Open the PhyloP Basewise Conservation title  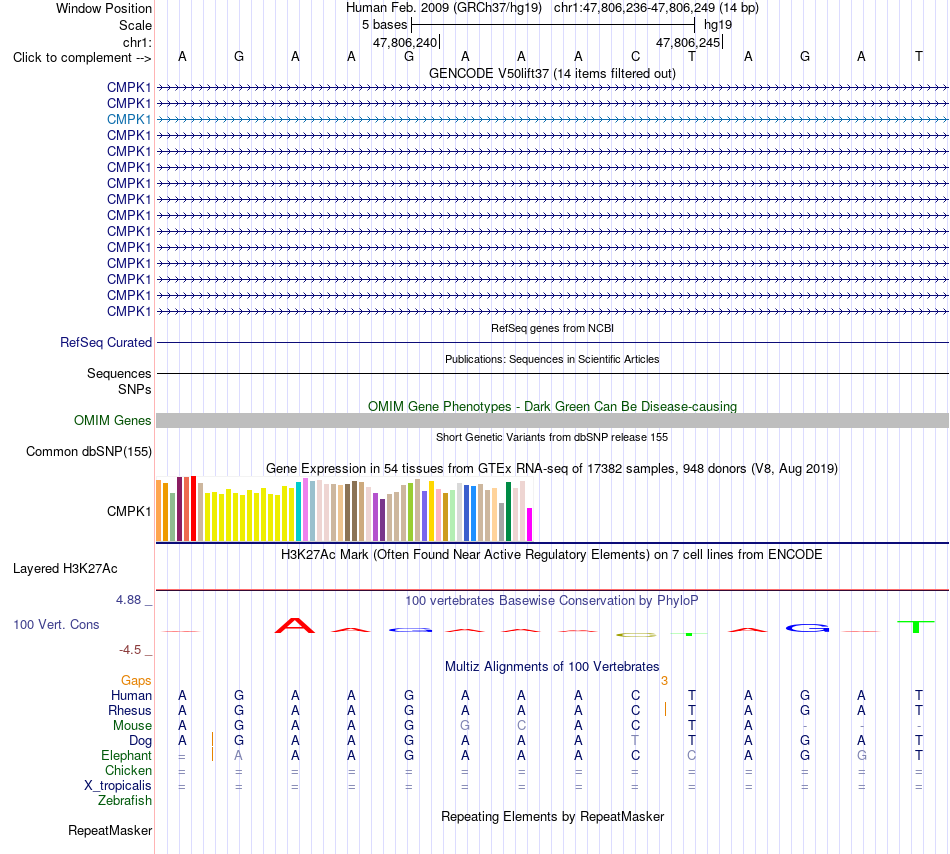[x=552, y=601]
